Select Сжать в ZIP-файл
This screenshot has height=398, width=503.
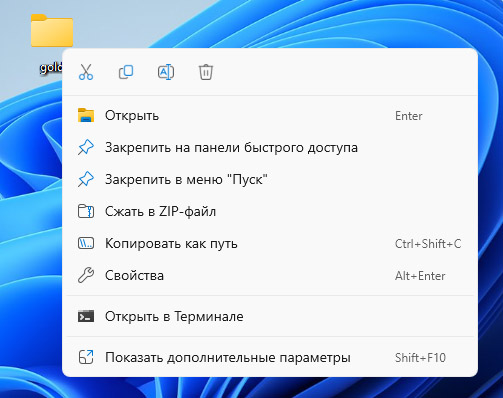click(x=270, y=212)
